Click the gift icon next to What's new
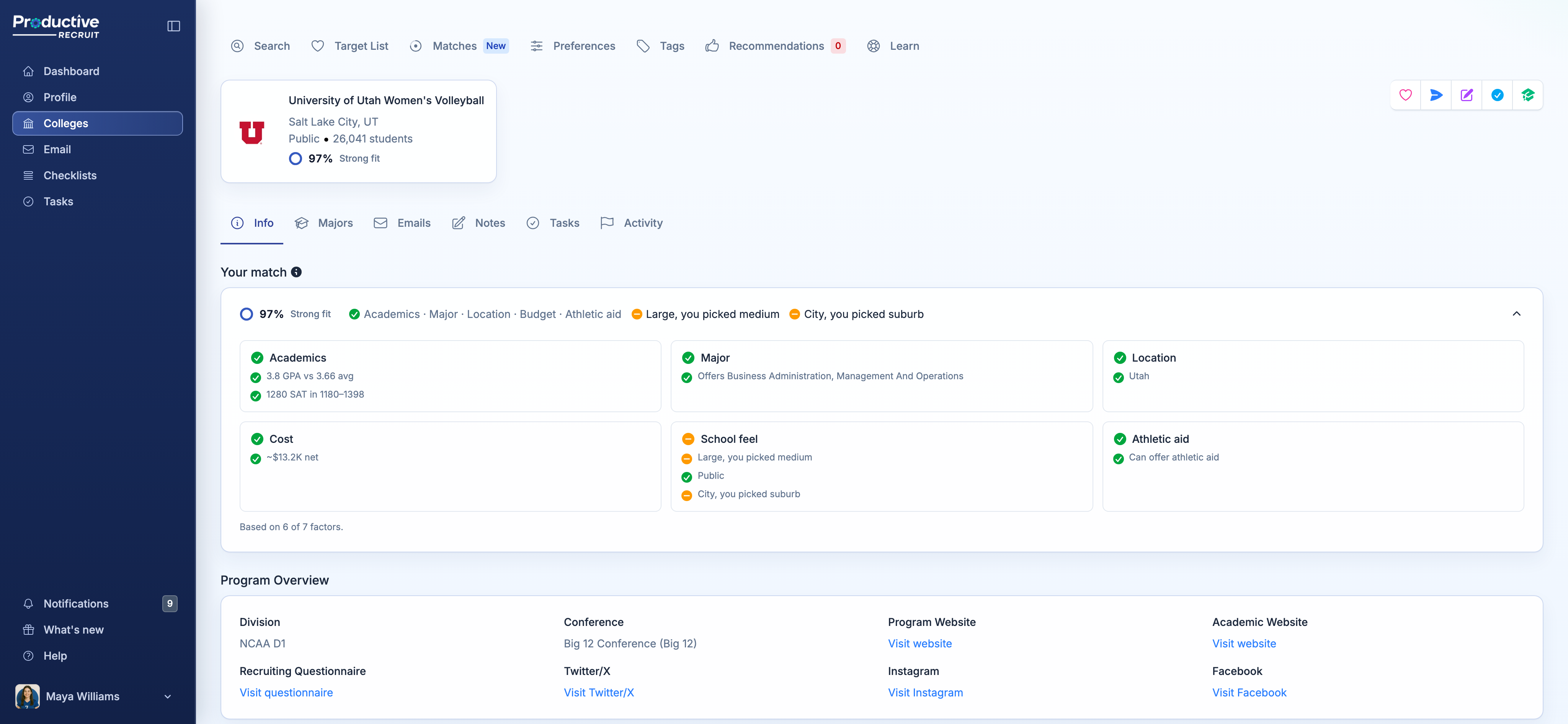The height and width of the screenshot is (724, 1568). point(28,630)
